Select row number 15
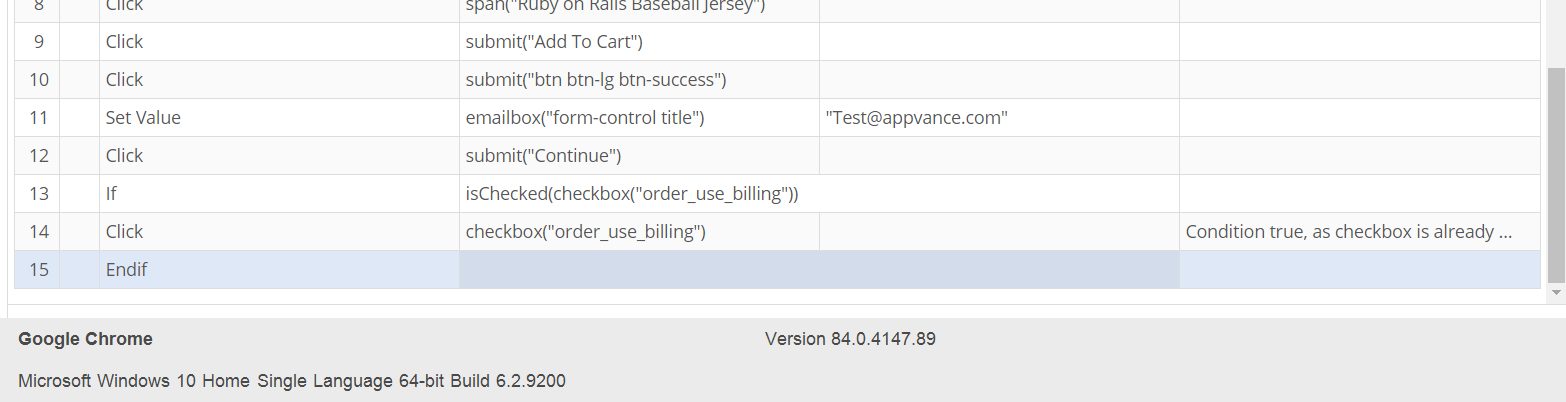This screenshot has width=1566, height=402. pos(38,269)
